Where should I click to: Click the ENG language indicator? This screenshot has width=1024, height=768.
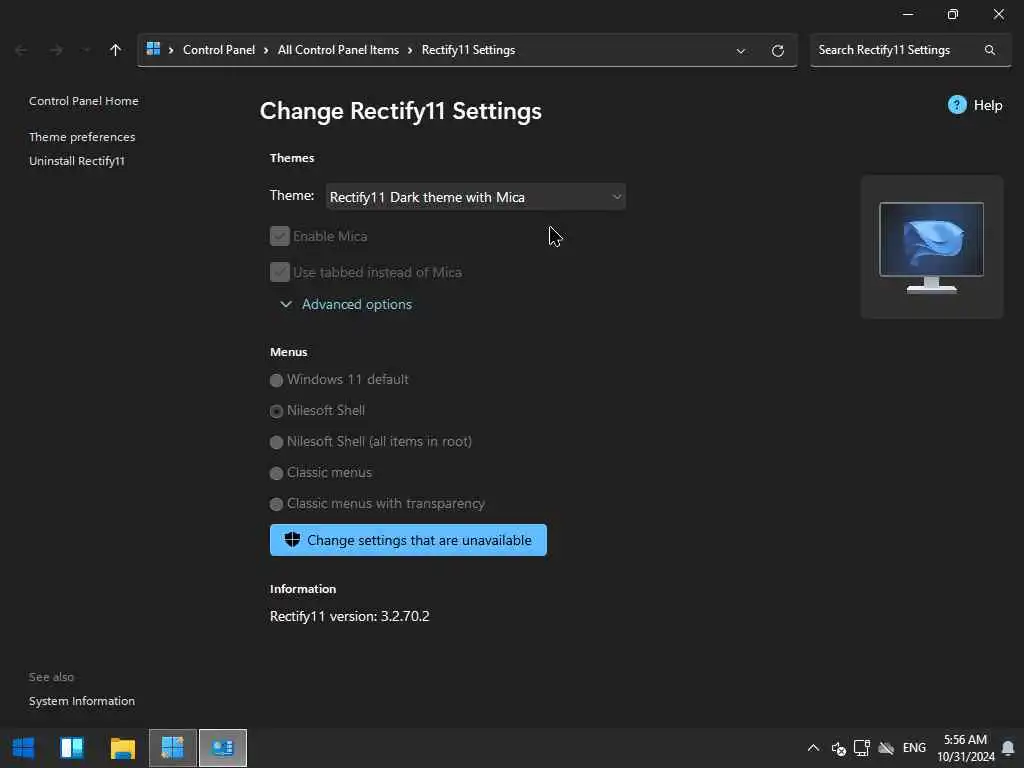(x=914, y=748)
